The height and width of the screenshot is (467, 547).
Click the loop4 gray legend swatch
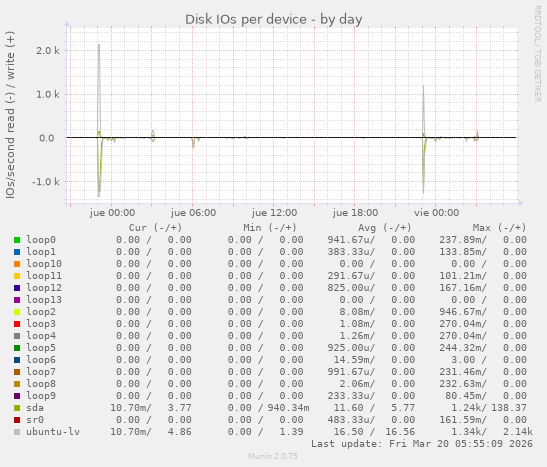[17, 336]
